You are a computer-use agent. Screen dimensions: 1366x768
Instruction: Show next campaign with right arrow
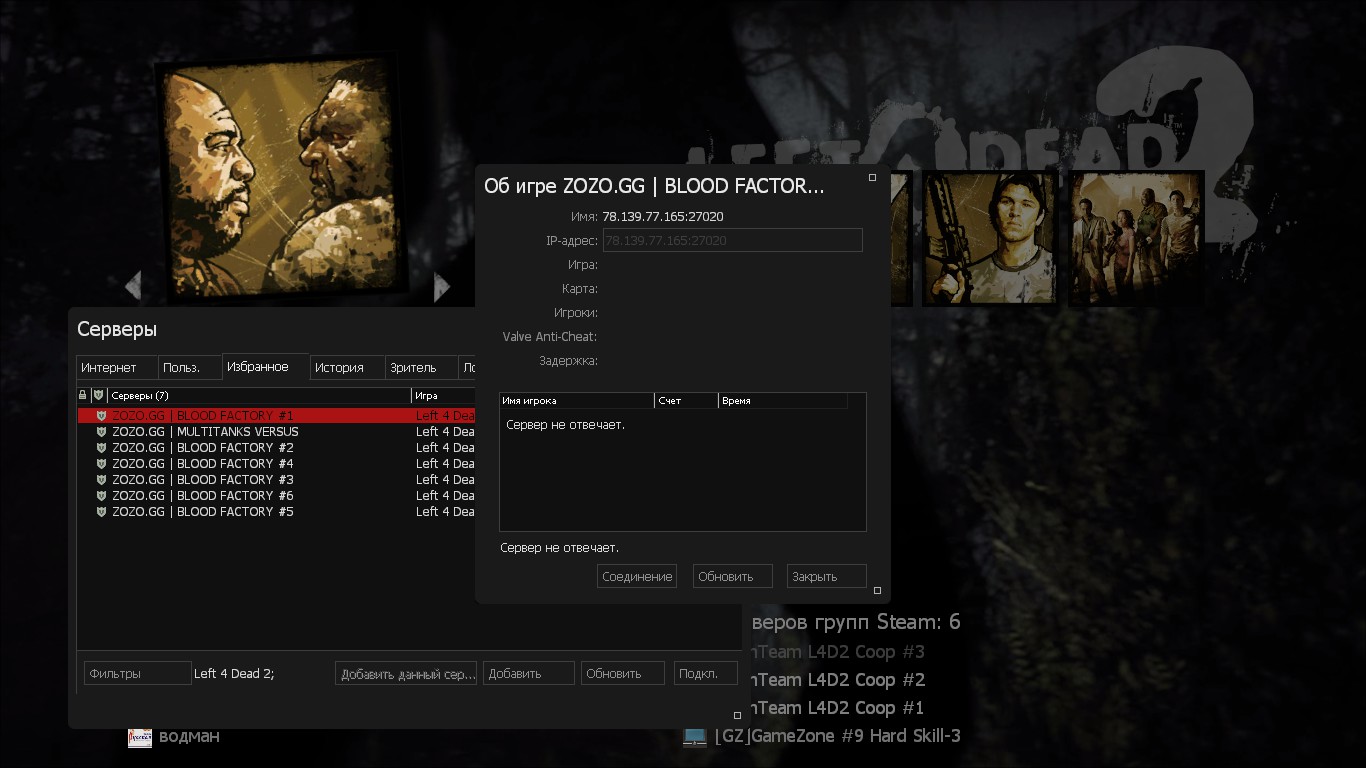pos(441,287)
